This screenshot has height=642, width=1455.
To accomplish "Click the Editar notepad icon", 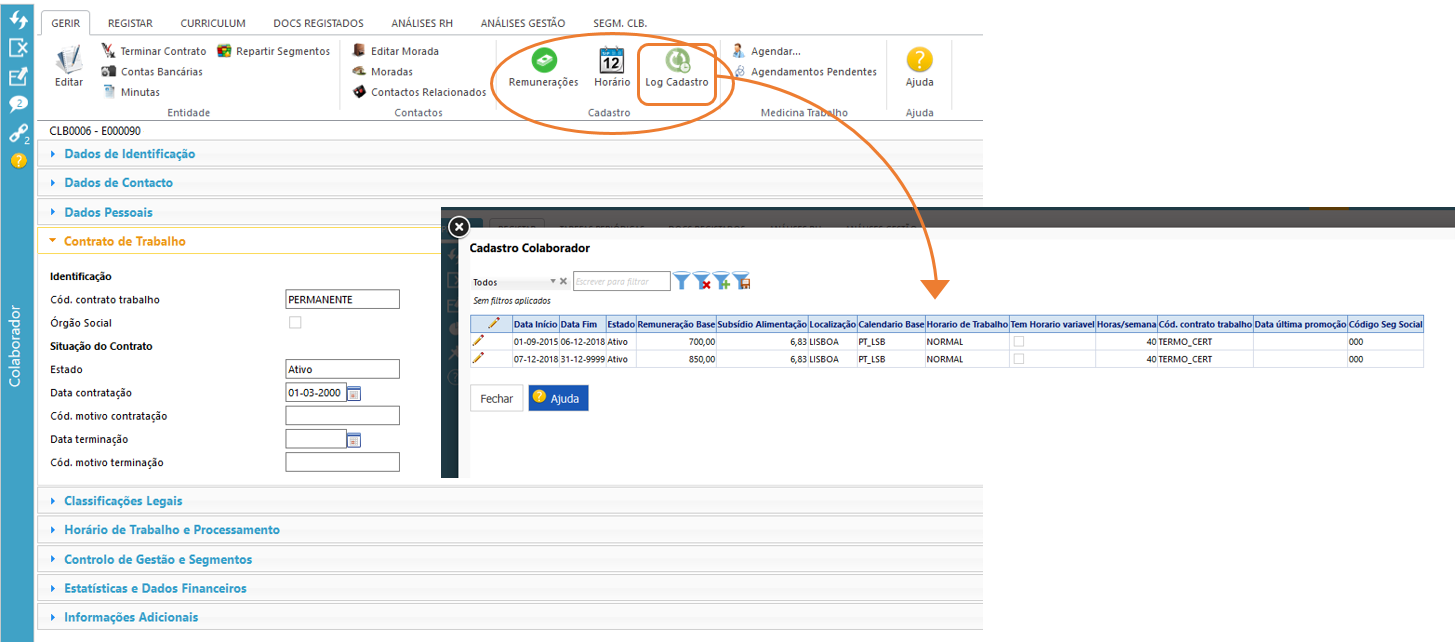I will coord(69,62).
